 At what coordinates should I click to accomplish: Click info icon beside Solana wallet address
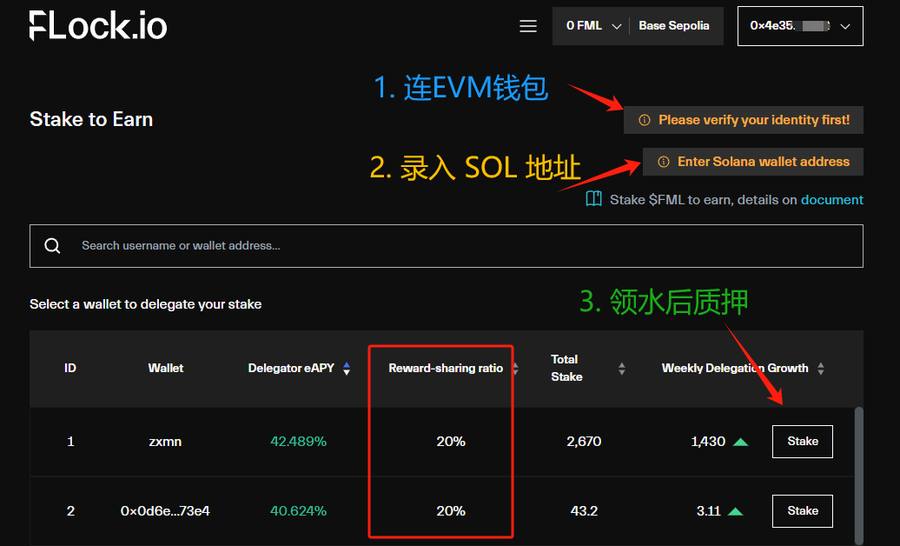pos(664,162)
